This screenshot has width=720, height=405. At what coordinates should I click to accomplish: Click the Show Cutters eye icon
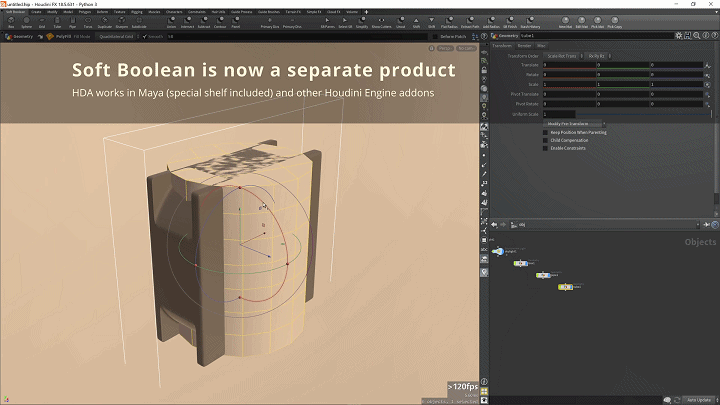[381, 21]
